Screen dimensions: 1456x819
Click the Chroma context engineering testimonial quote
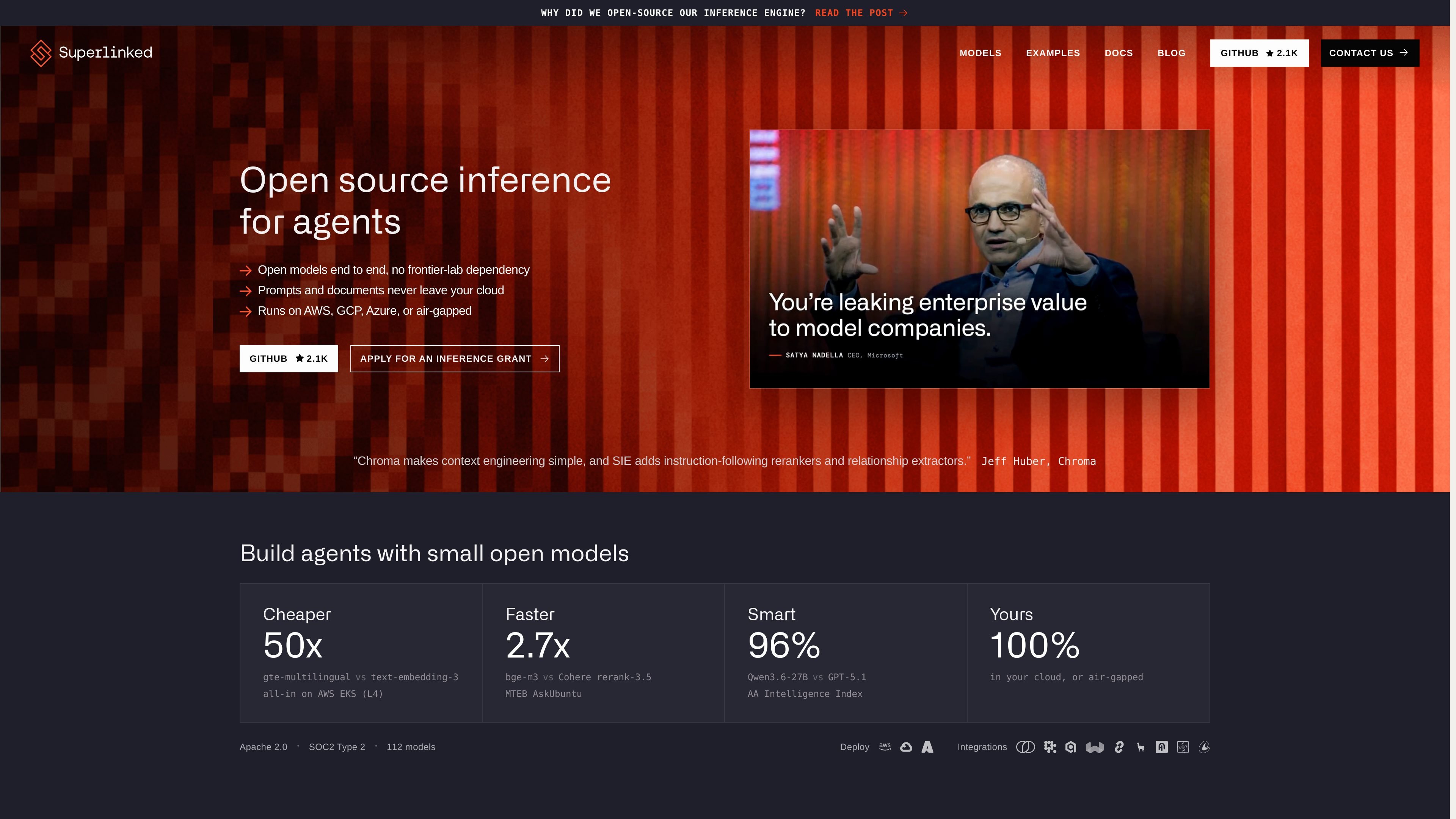[x=662, y=461]
